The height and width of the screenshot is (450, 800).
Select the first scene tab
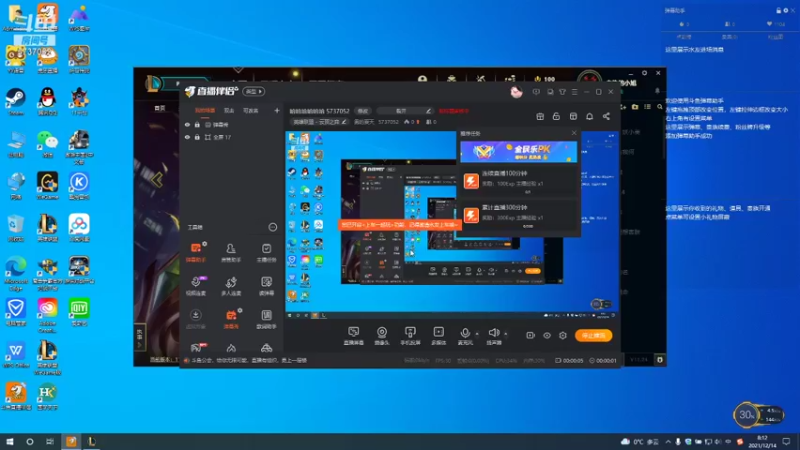pyautogui.click(x=205, y=110)
